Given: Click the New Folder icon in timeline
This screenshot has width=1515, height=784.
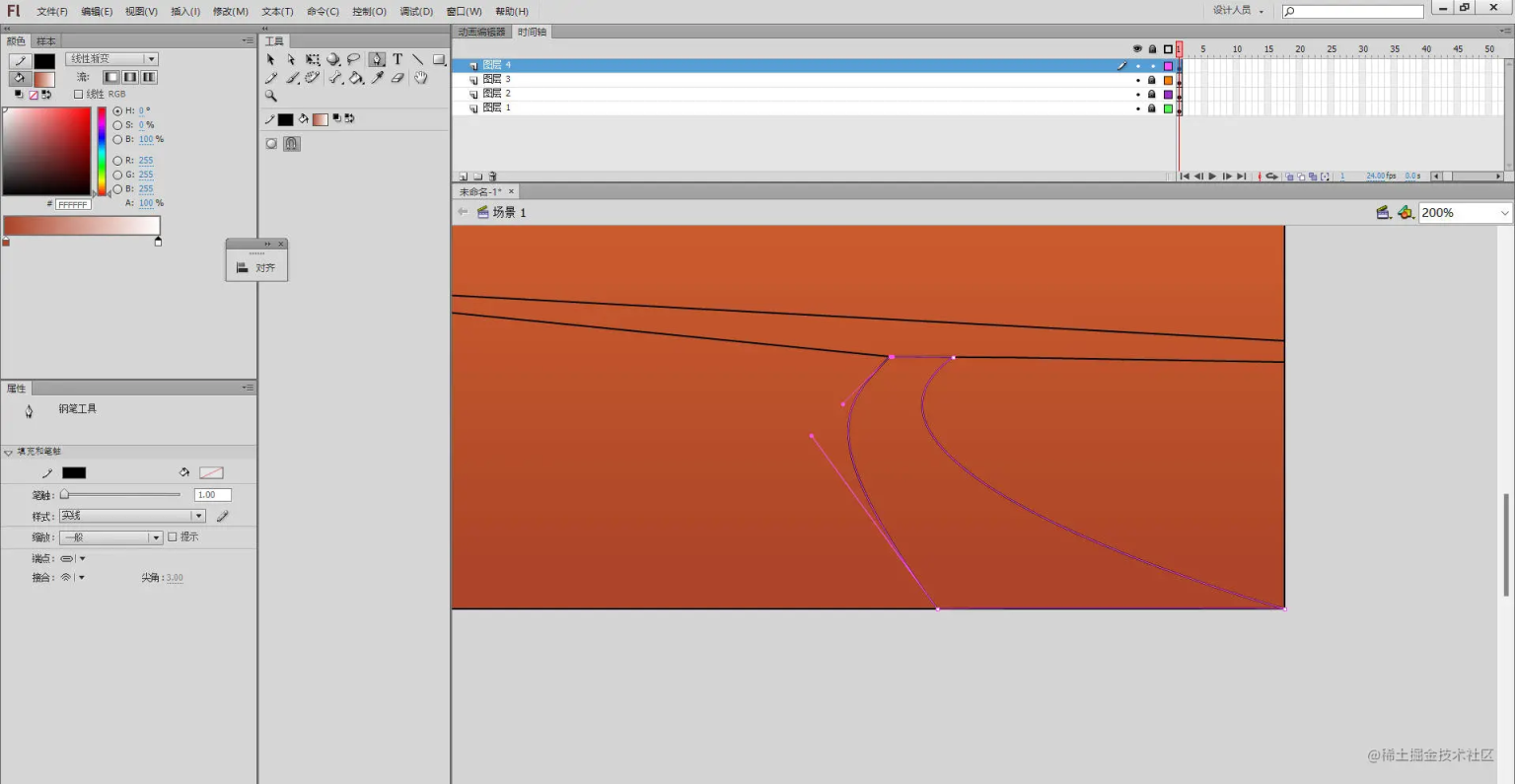Looking at the screenshot, I should [x=477, y=177].
